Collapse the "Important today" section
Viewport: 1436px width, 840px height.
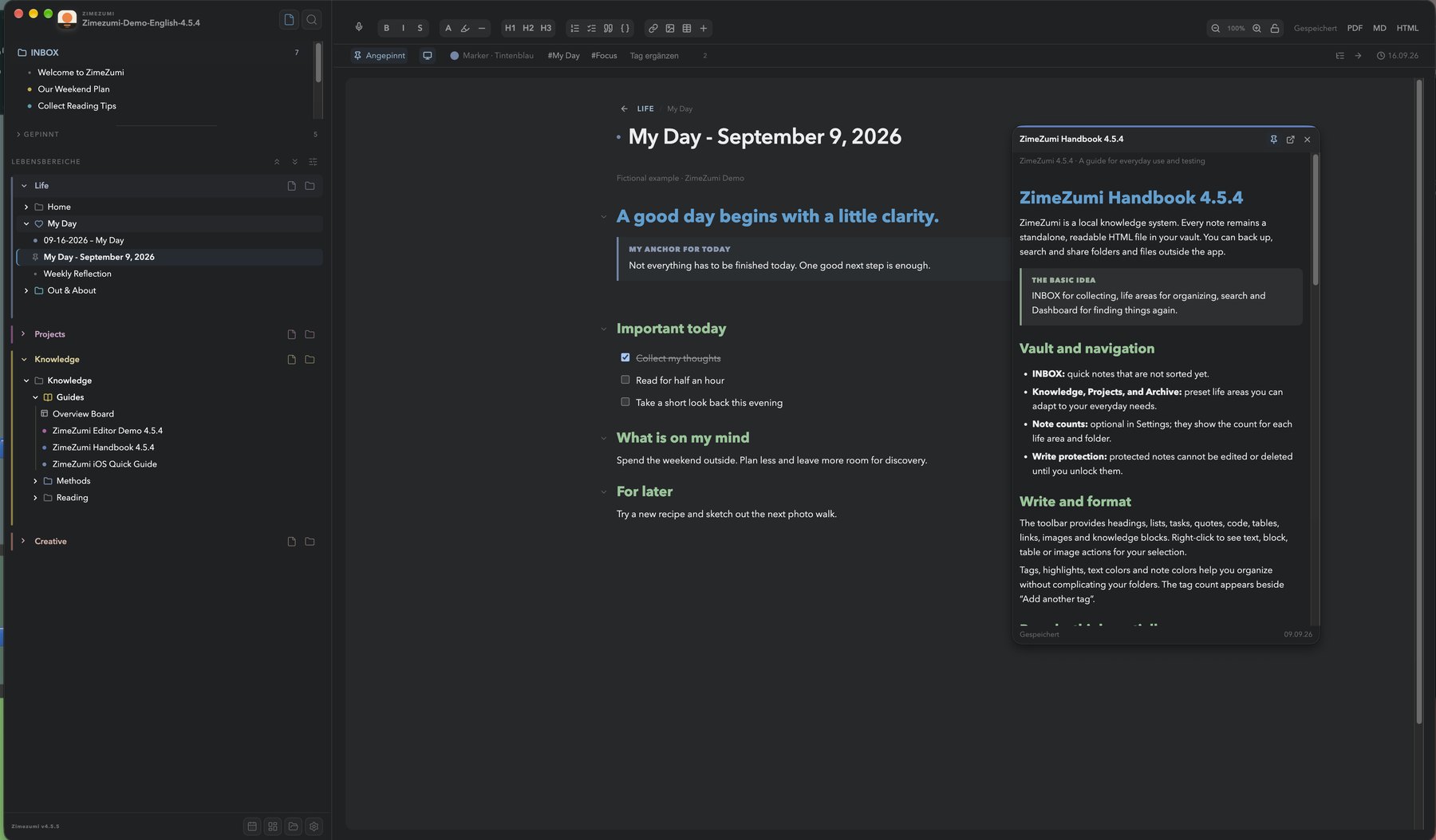604,329
